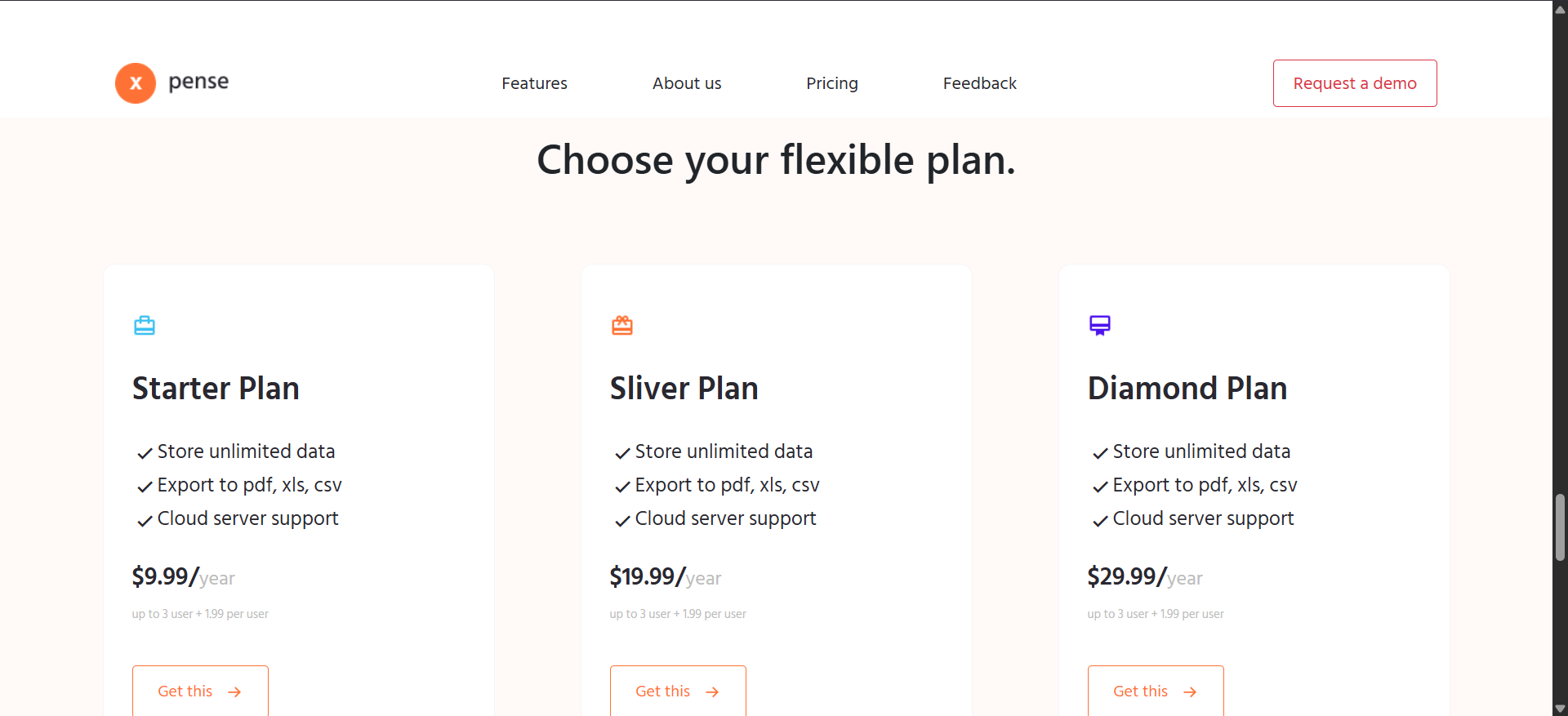Open the Feedback navigation item

pos(980,83)
